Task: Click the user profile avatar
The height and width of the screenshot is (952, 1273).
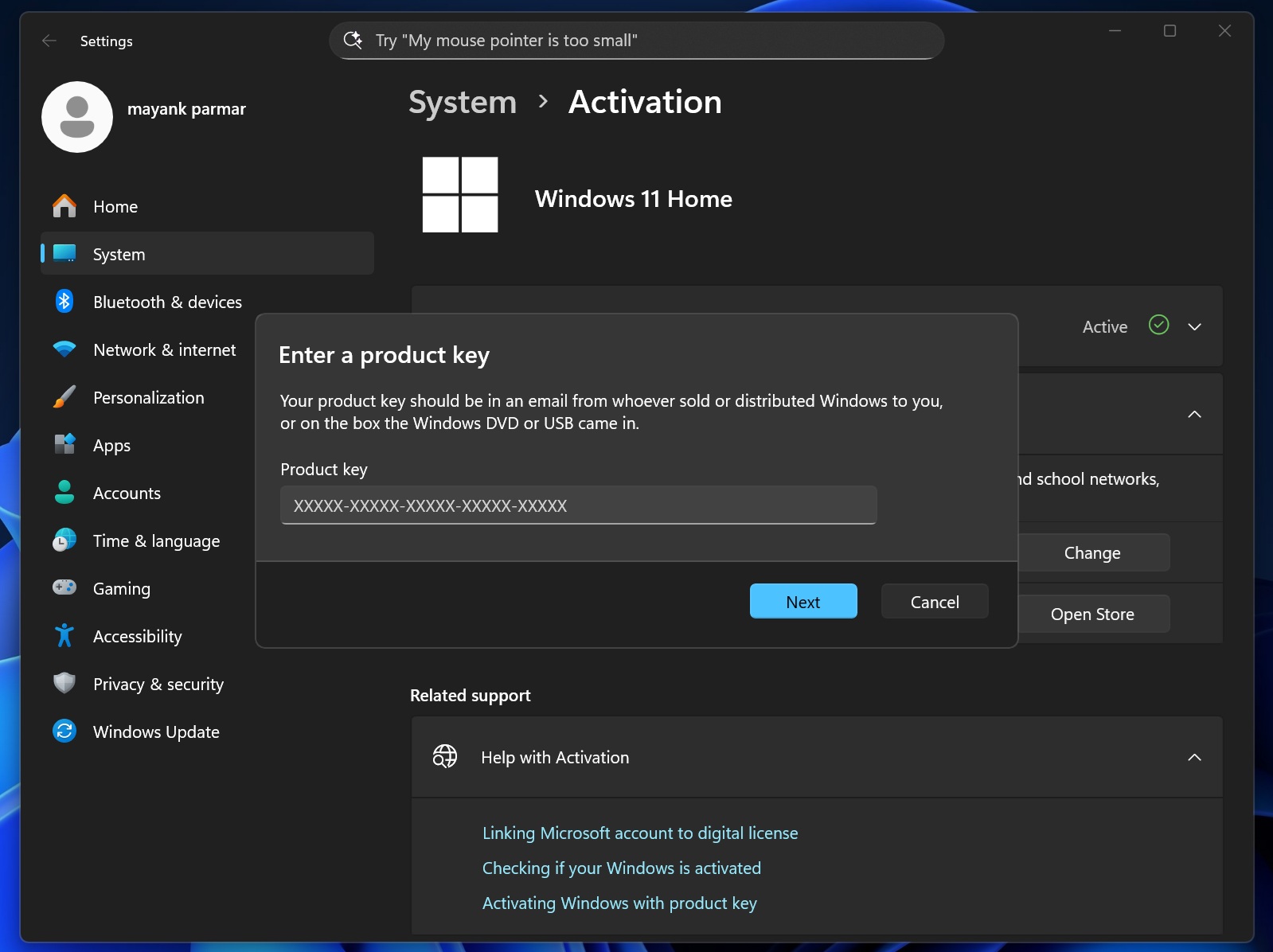Action: point(77,117)
